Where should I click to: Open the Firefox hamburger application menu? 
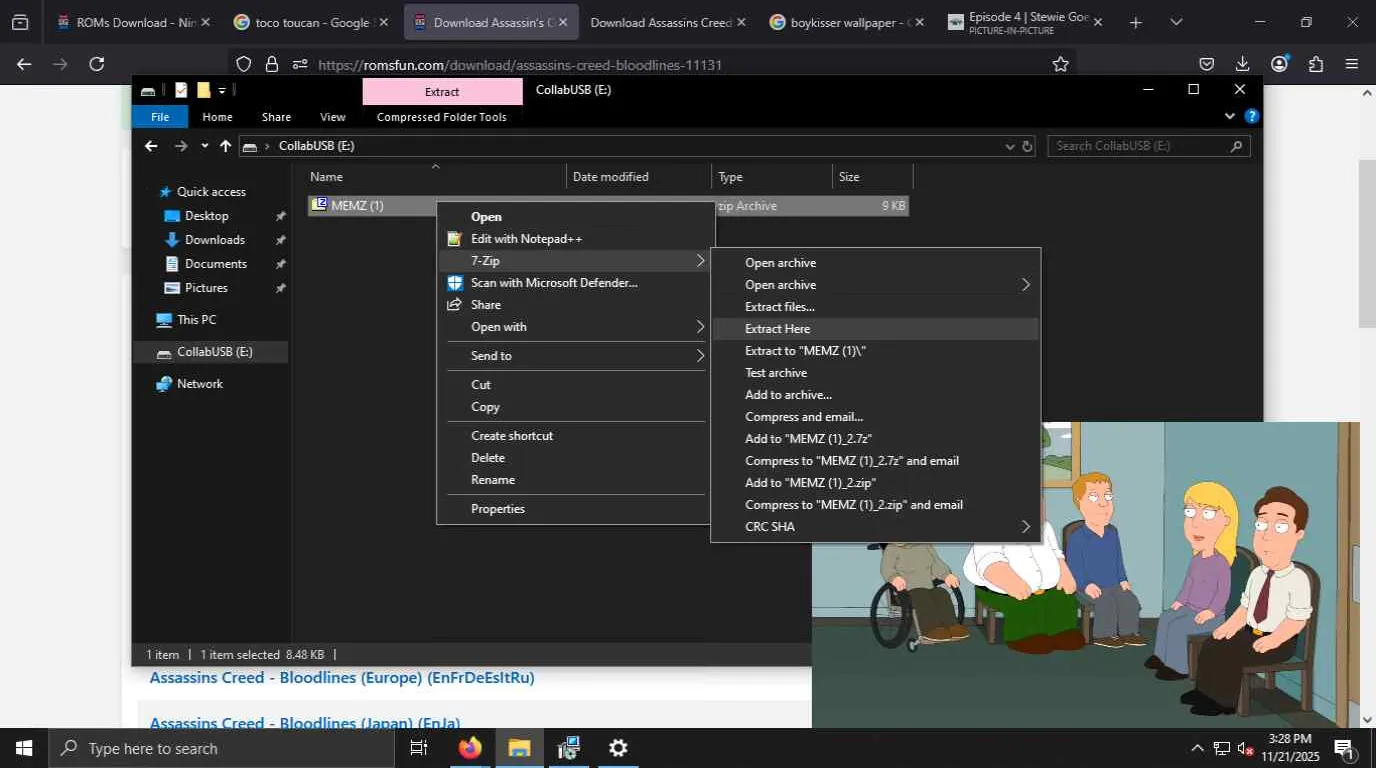tap(1352, 64)
